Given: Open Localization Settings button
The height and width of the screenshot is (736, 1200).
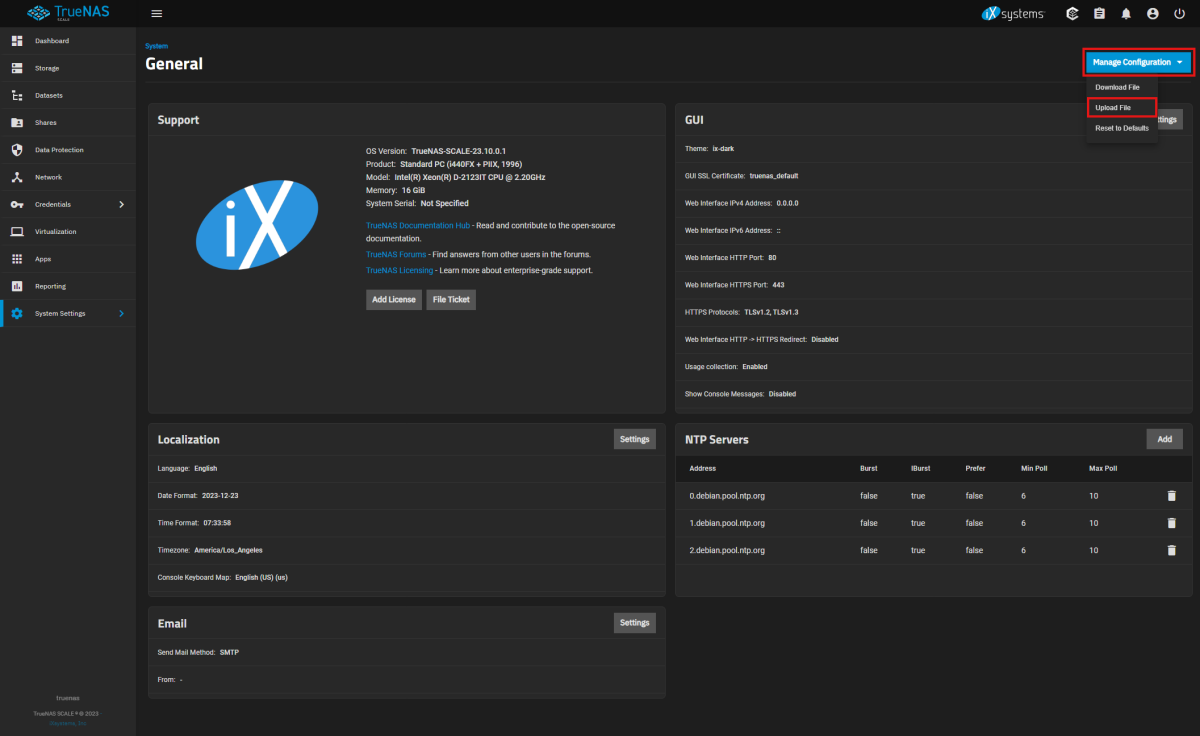Looking at the screenshot, I should click(x=635, y=438).
